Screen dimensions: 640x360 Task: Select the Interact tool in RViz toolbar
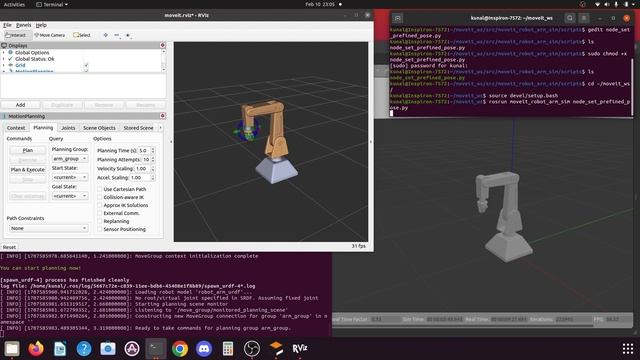16,35
